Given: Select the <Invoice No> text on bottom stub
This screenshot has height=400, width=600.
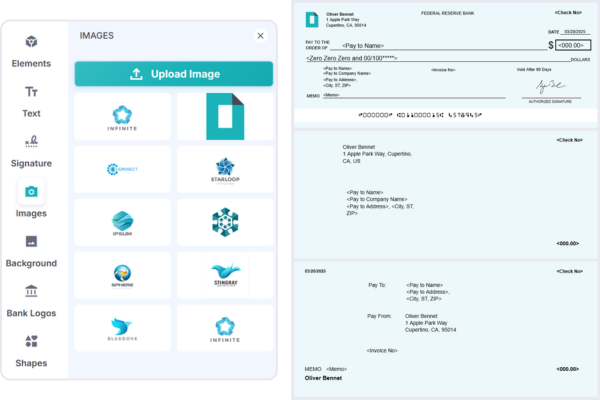Looking at the screenshot, I should 382,351.
